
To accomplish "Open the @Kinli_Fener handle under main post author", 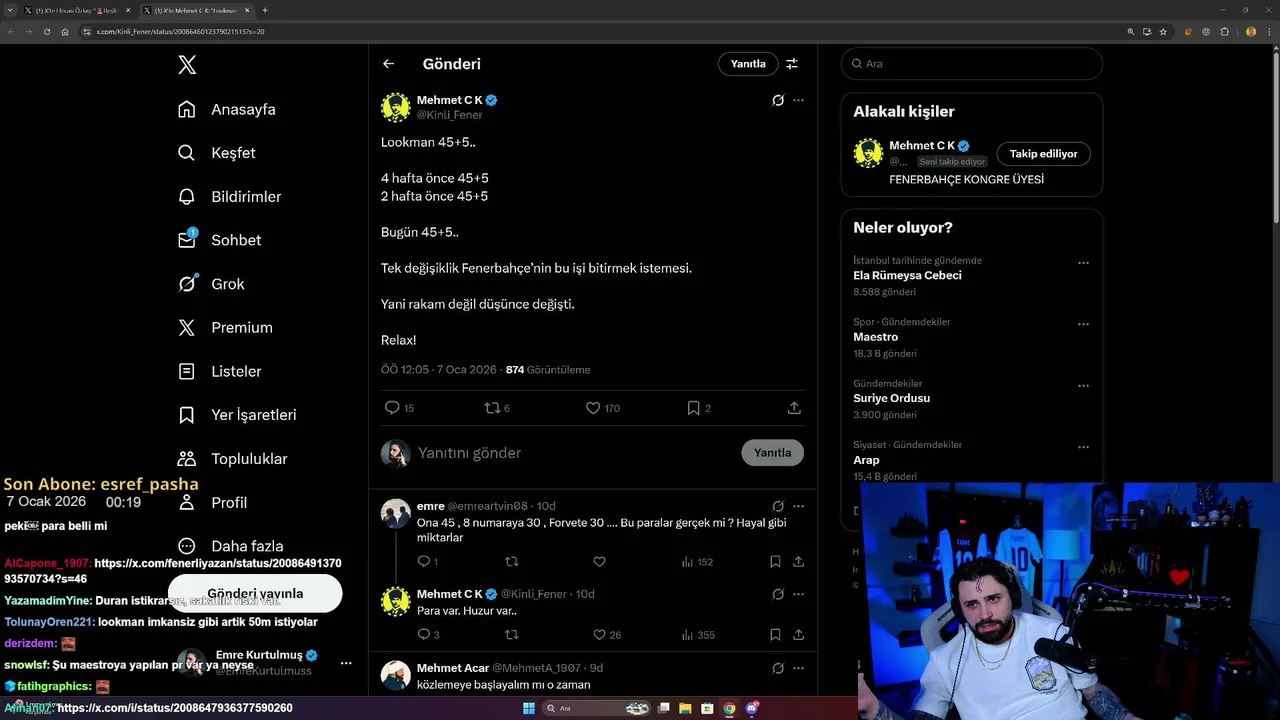I will coord(450,115).
